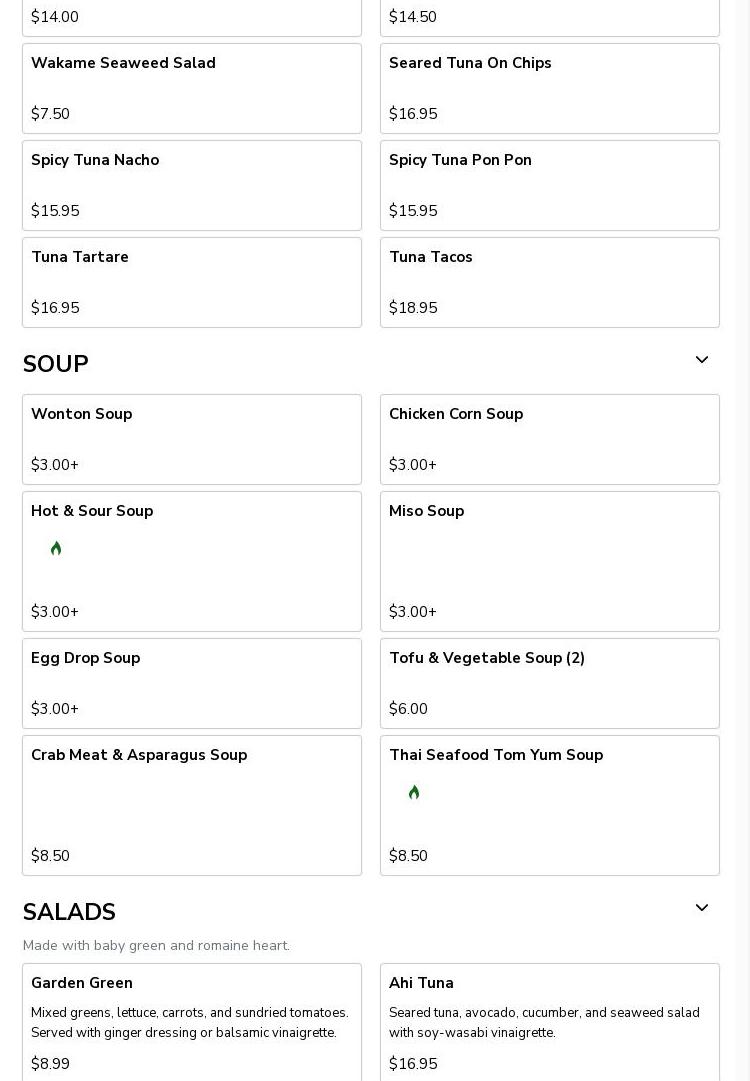
Task: Open the Ahi Tuna salad
Action: [550, 1022]
